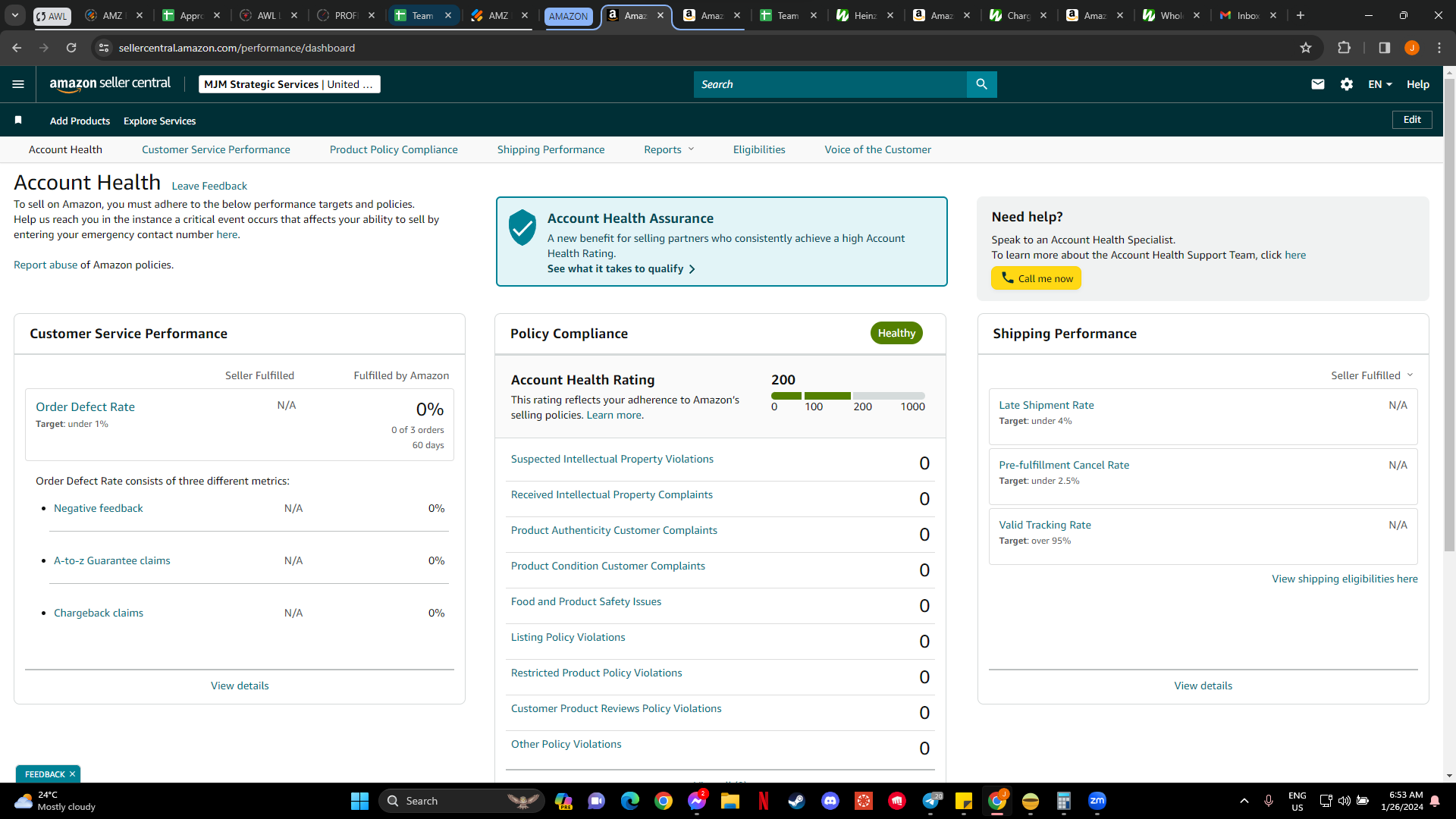Click the Seller Central search field
1456x819 pixels.
tap(830, 84)
